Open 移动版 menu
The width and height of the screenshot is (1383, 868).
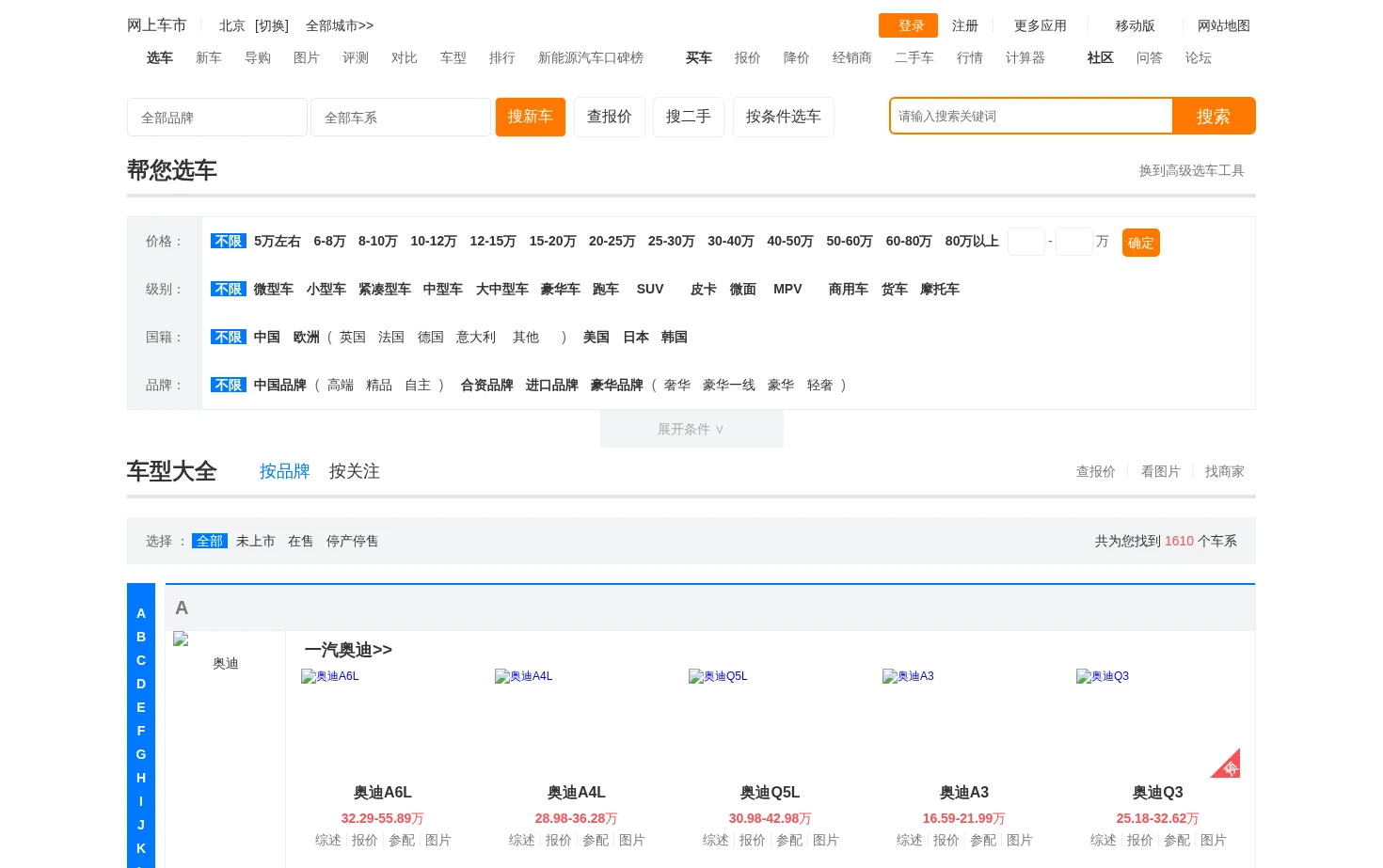pyautogui.click(x=1136, y=25)
